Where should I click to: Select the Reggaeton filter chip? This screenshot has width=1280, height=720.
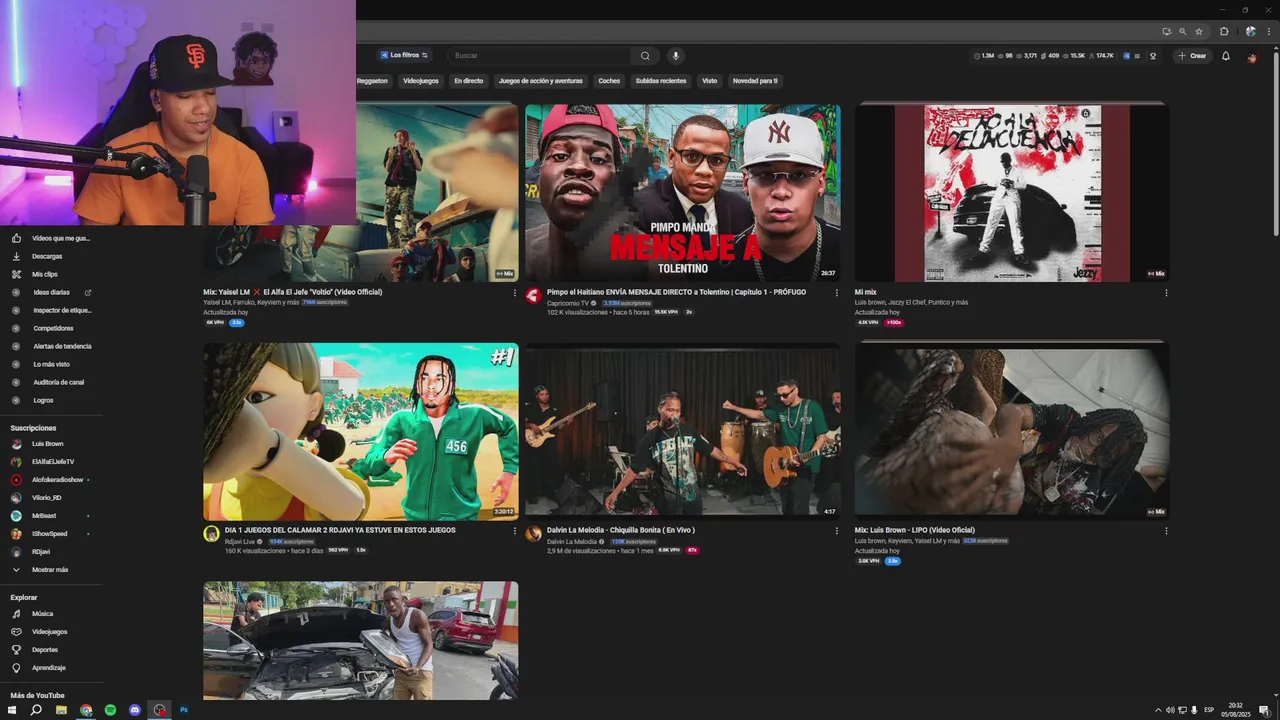[372, 81]
